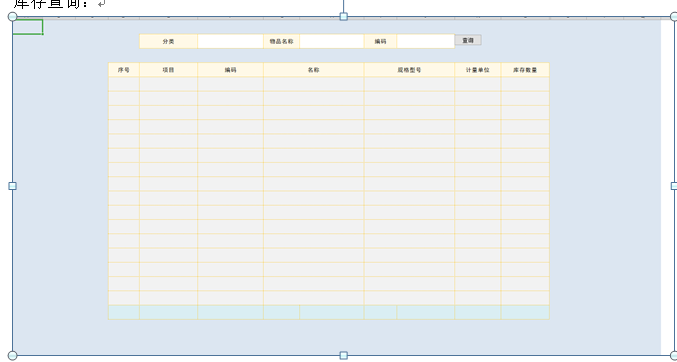Click the green-outlined selected cell
The image size is (677, 362).
[x=28, y=27]
